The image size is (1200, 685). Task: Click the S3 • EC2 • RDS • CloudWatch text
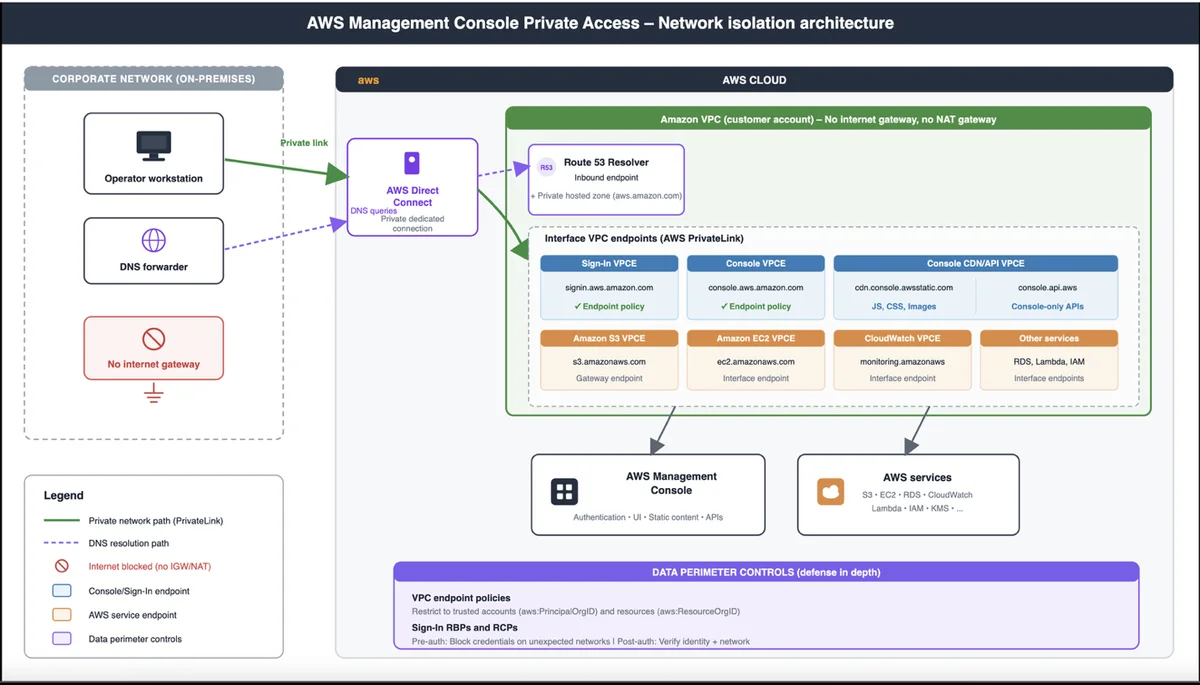pos(918,495)
